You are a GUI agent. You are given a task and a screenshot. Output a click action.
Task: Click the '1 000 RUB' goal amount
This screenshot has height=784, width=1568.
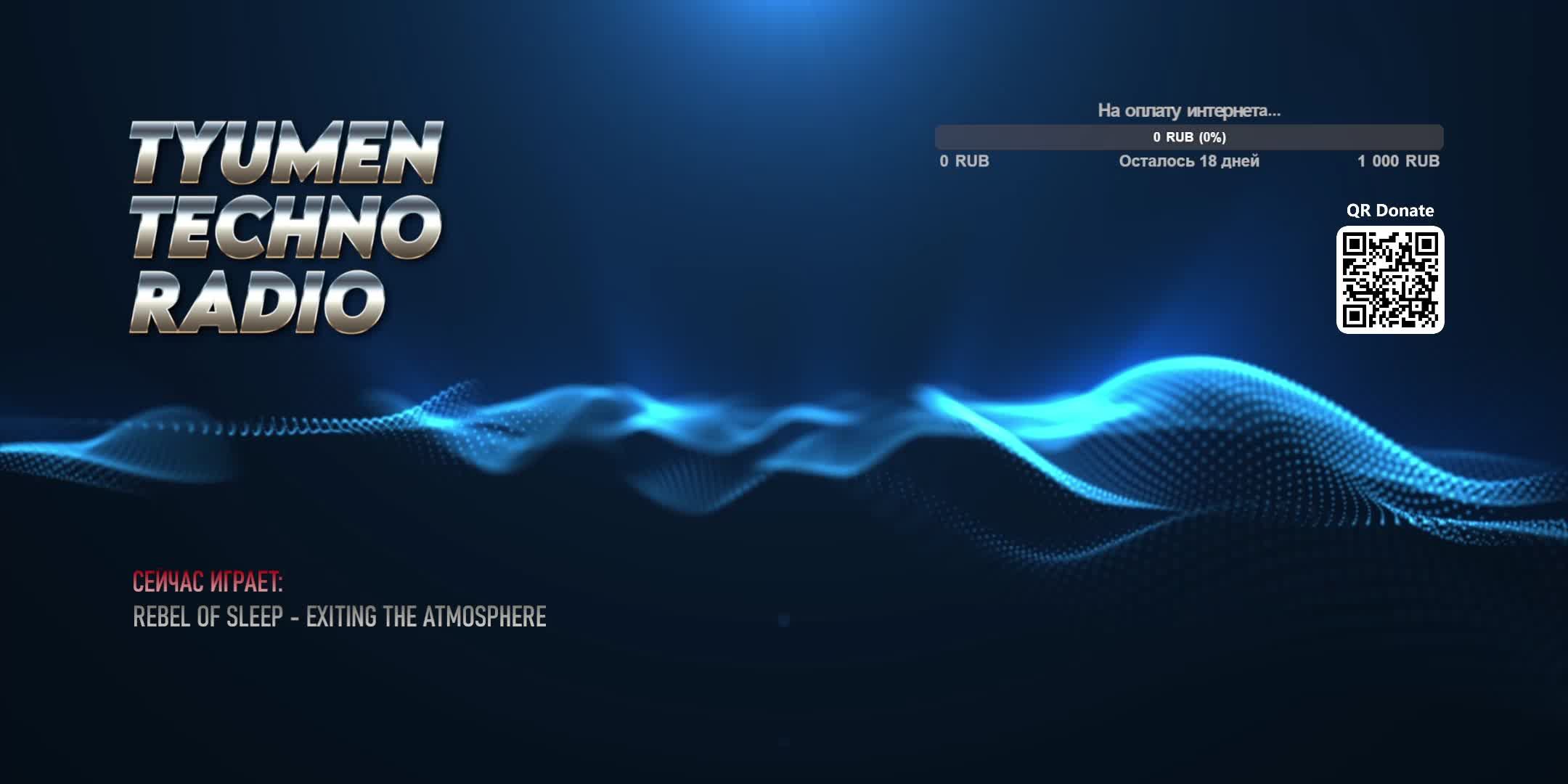pyautogui.click(x=1398, y=161)
